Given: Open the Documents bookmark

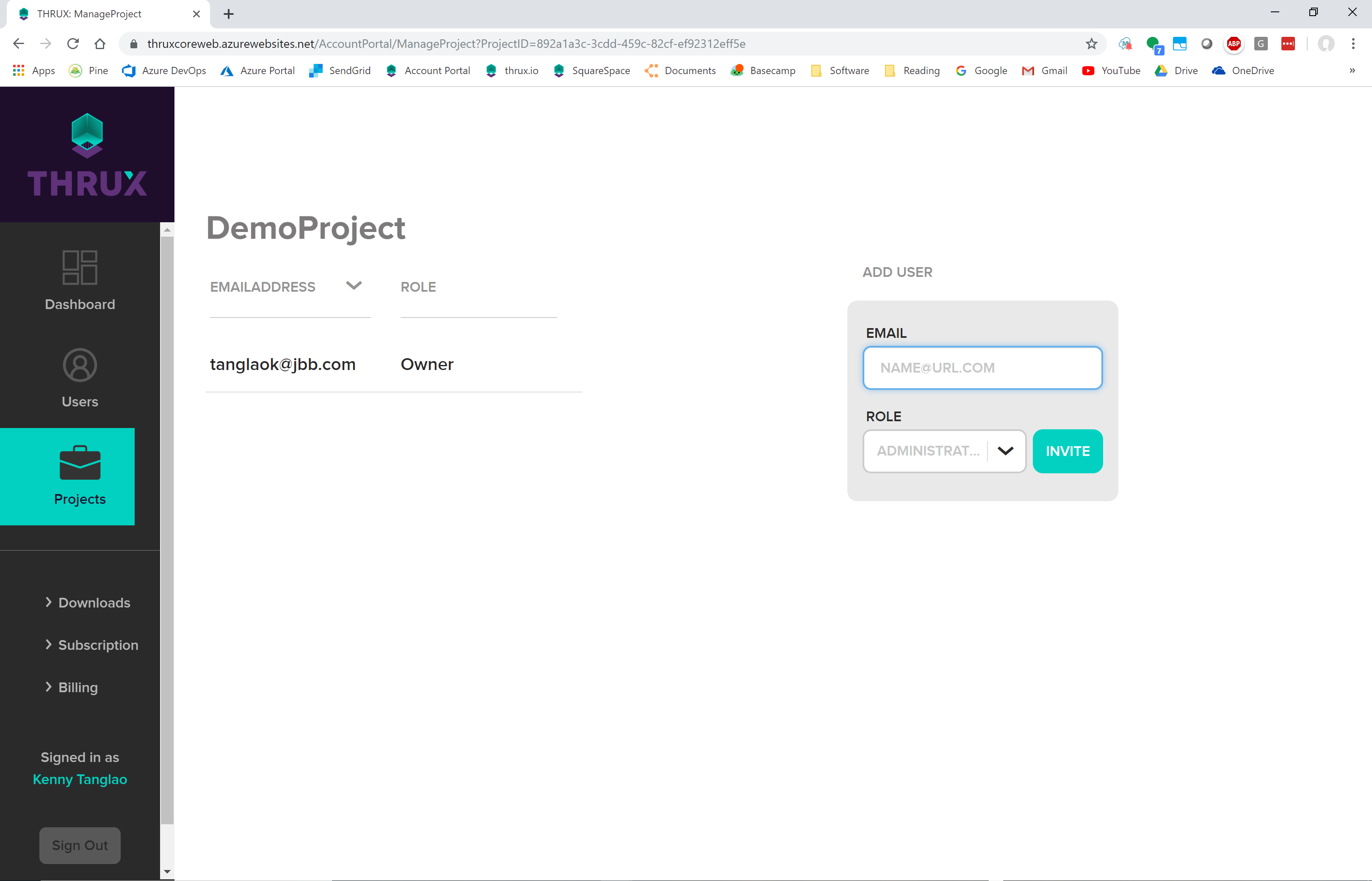Looking at the screenshot, I should click(x=680, y=70).
